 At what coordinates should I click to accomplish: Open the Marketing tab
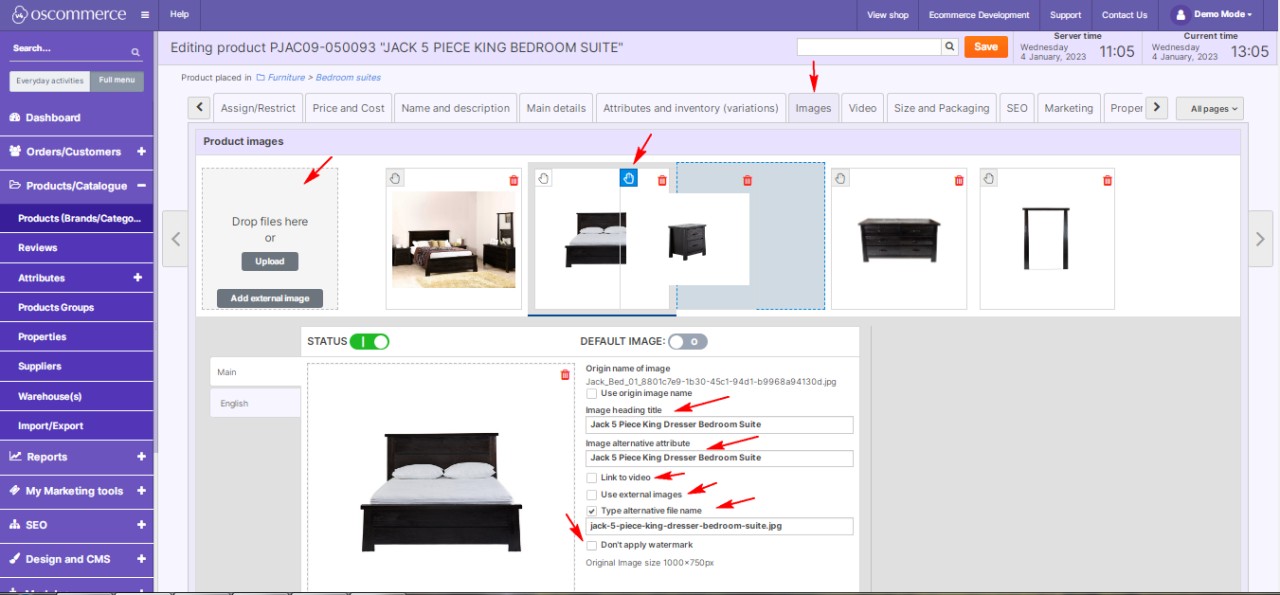point(1069,108)
